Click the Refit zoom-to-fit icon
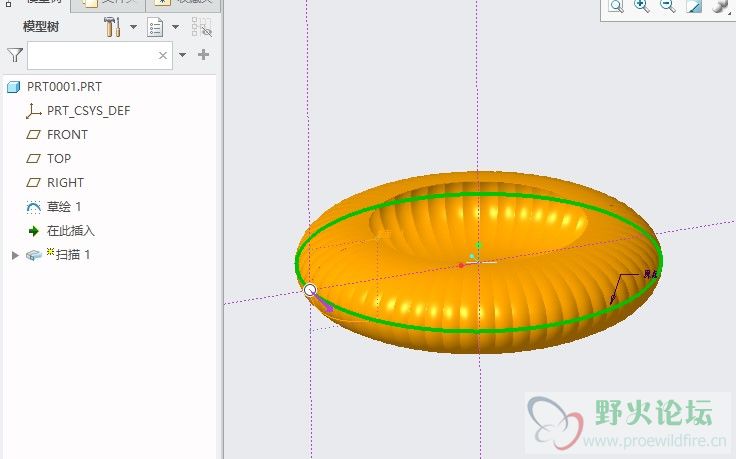This screenshot has width=736, height=459. (616, 6)
